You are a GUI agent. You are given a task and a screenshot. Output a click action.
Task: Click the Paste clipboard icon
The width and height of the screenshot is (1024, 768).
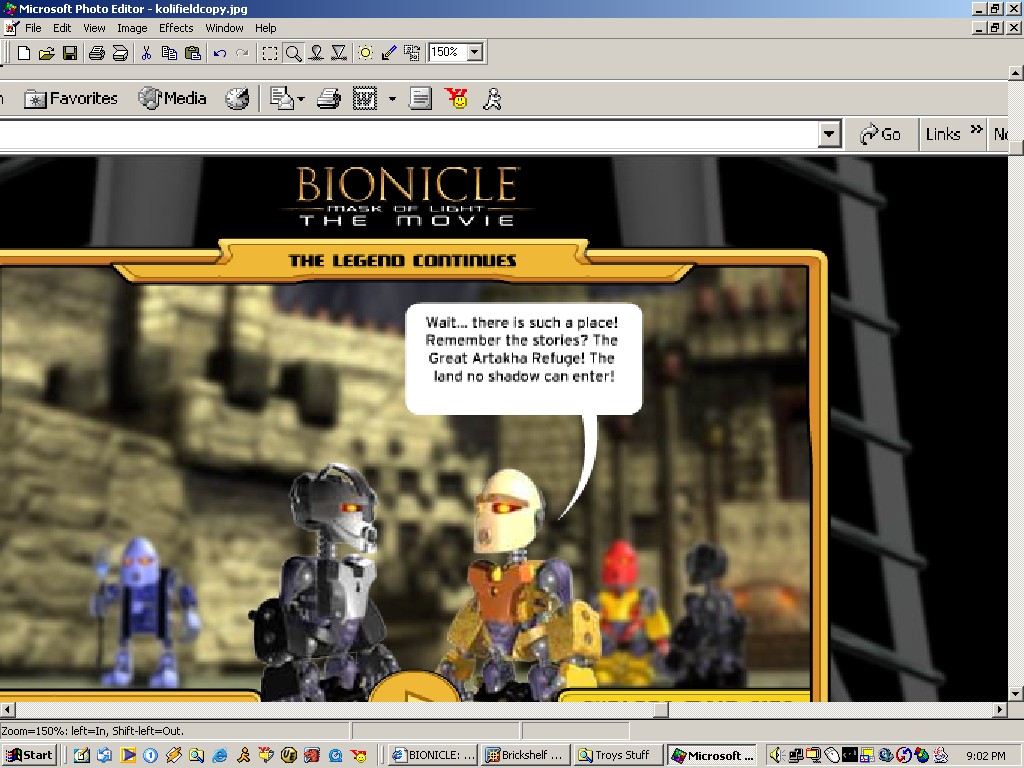193,53
